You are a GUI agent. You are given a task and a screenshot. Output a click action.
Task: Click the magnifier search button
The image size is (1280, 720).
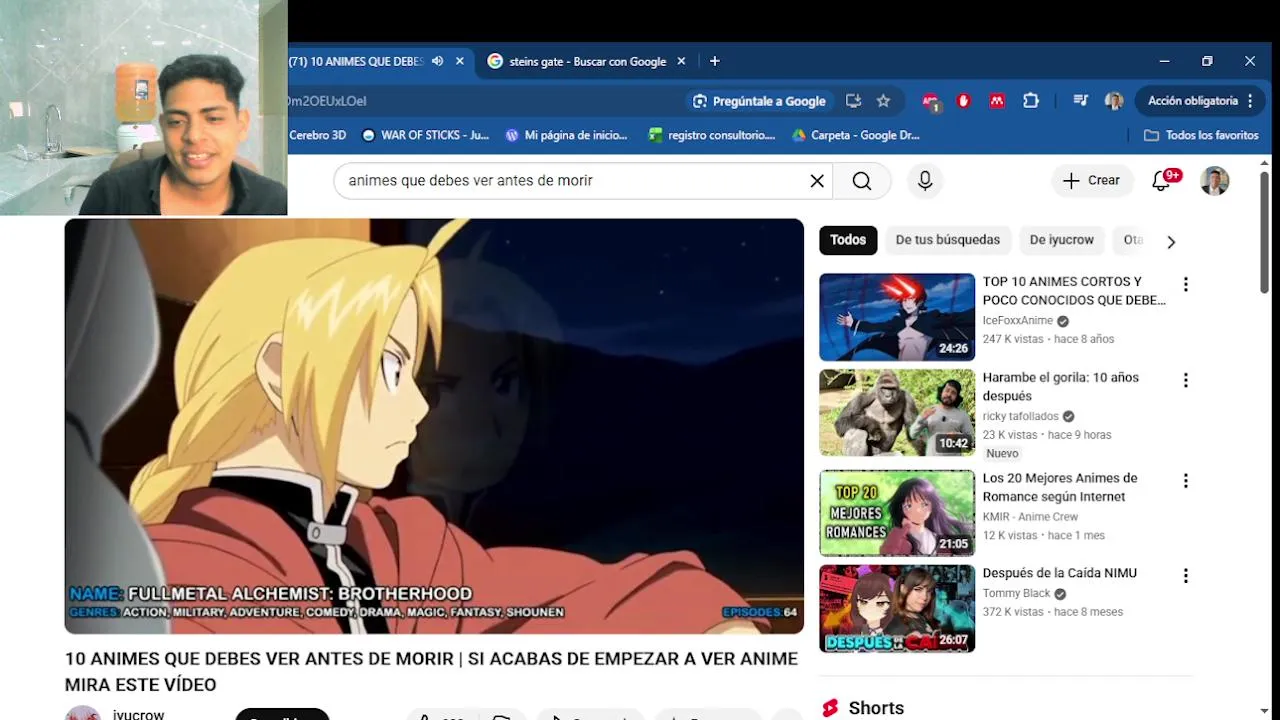click(862, 181)
